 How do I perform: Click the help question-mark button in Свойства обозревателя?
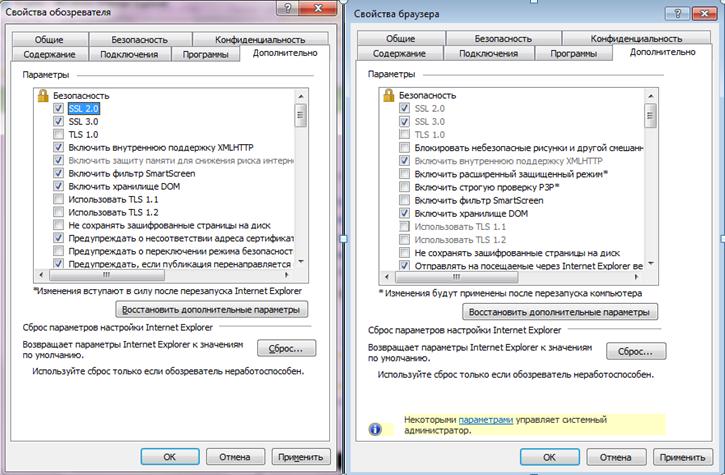tap(288, 8)
